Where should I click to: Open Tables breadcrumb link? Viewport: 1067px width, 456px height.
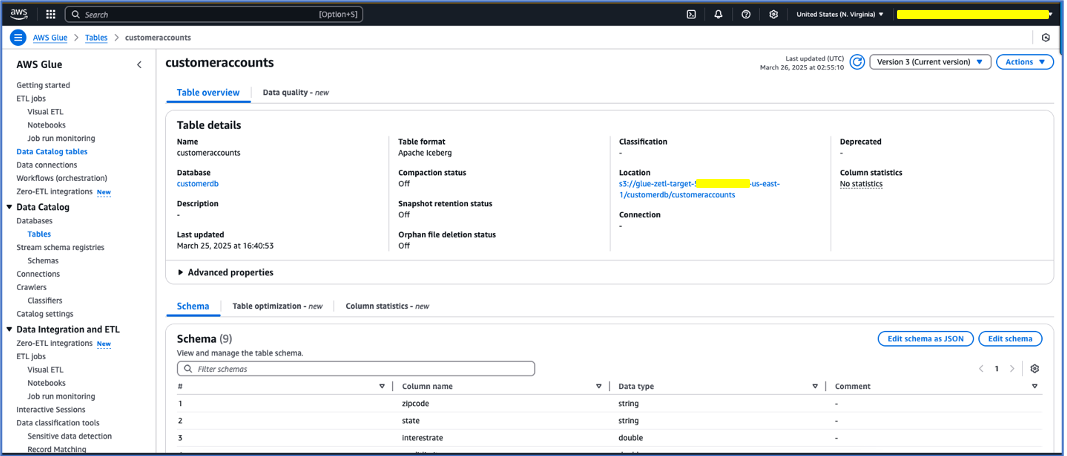click(x=96, y=37)
